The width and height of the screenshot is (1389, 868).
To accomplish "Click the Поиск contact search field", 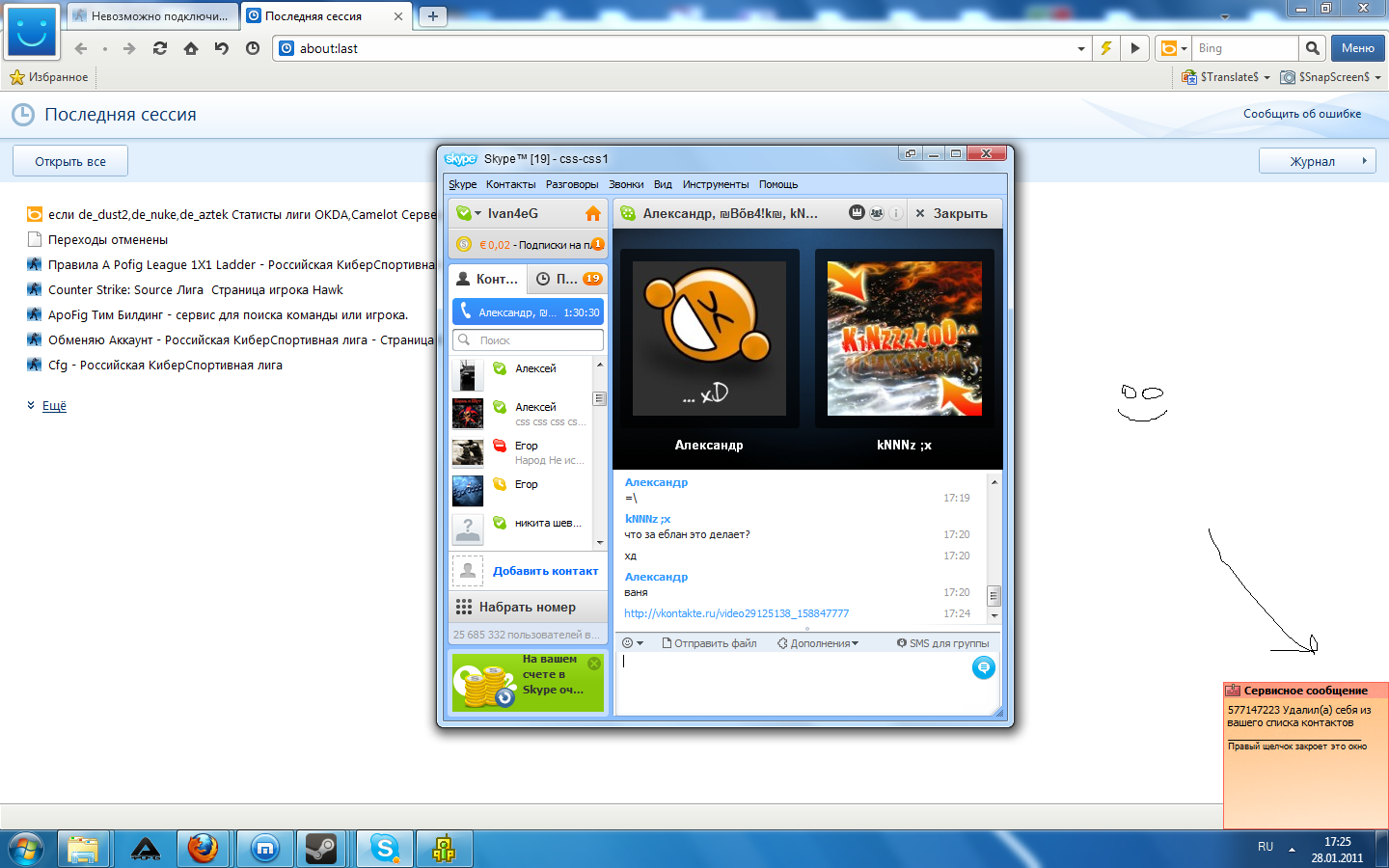I will click(x=529, y=340).
